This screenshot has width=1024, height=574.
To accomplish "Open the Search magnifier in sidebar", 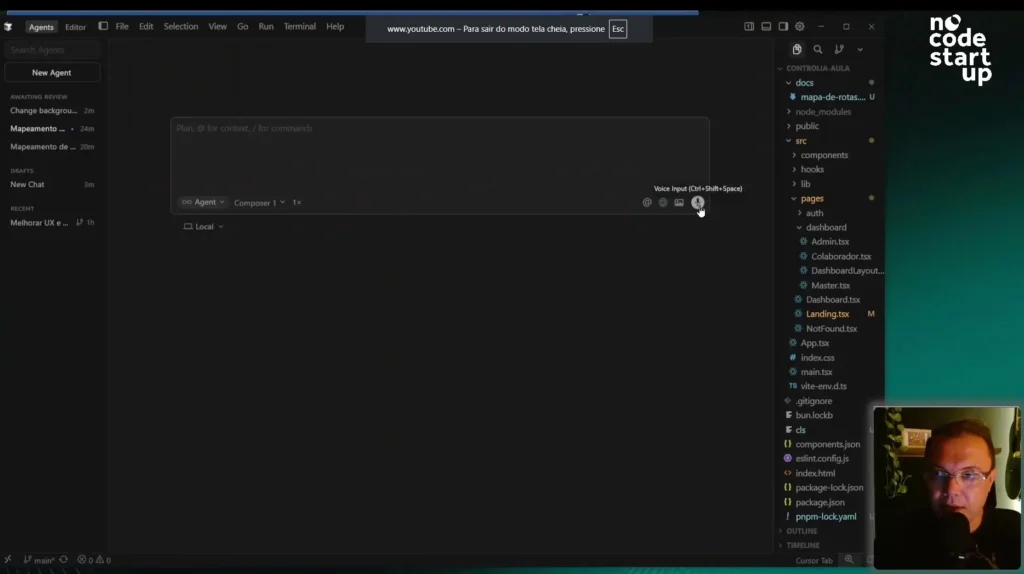I will [818, 50].
